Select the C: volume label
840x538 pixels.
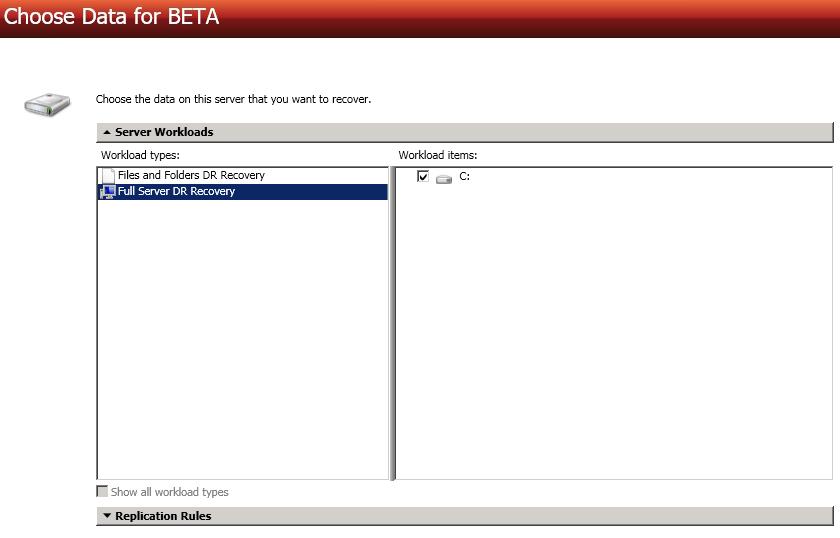[465, 176]
